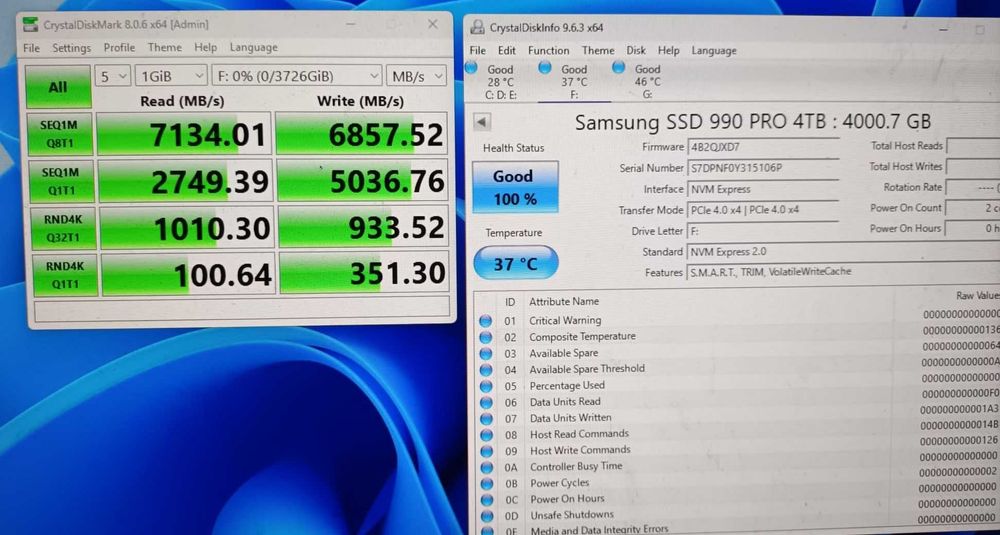Open Disk menu in CrystalDiskInfo
Screen dimensions: 1000x535
click(636, 50)
